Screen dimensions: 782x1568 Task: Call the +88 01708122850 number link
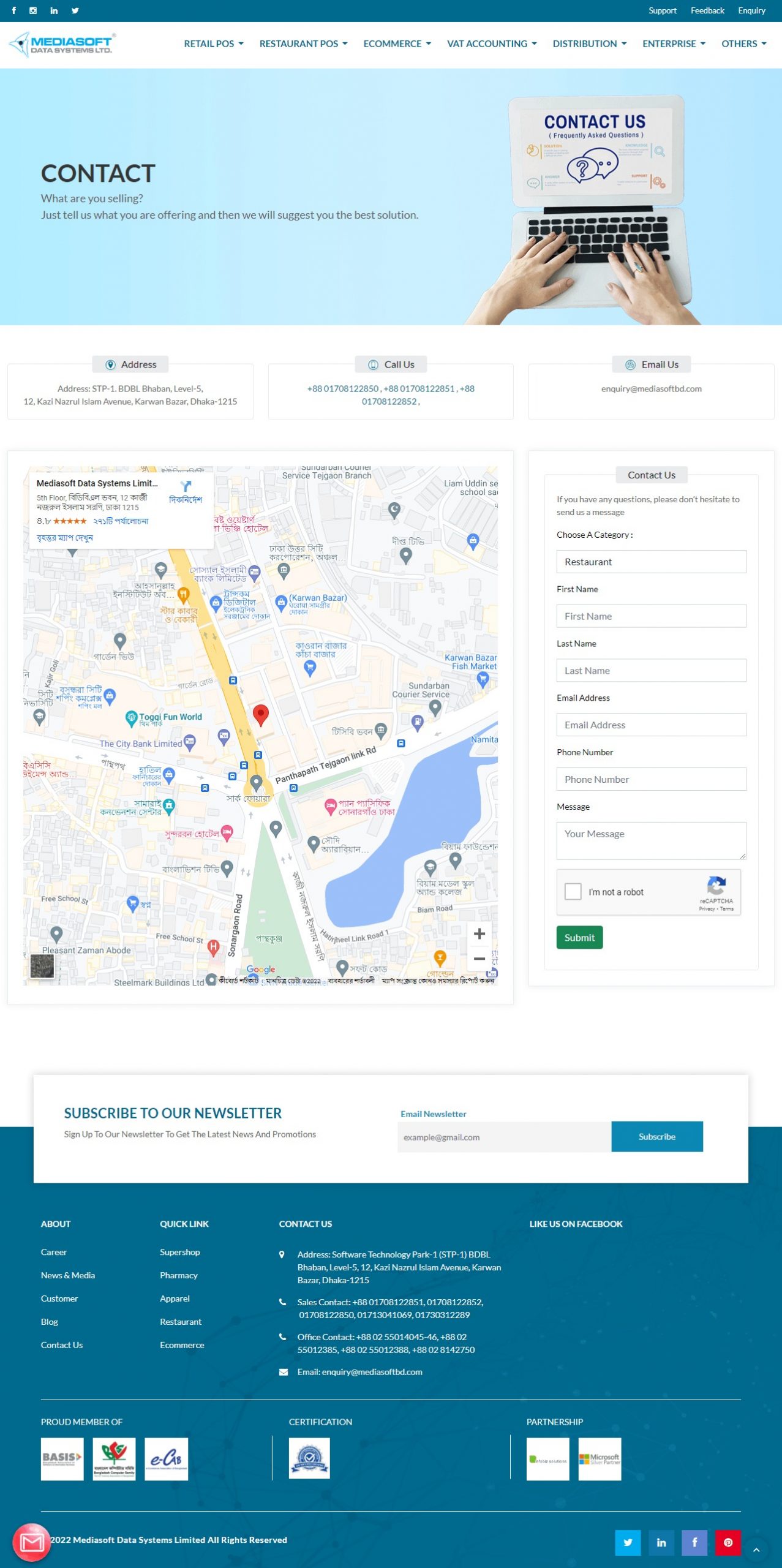[342, 388]
